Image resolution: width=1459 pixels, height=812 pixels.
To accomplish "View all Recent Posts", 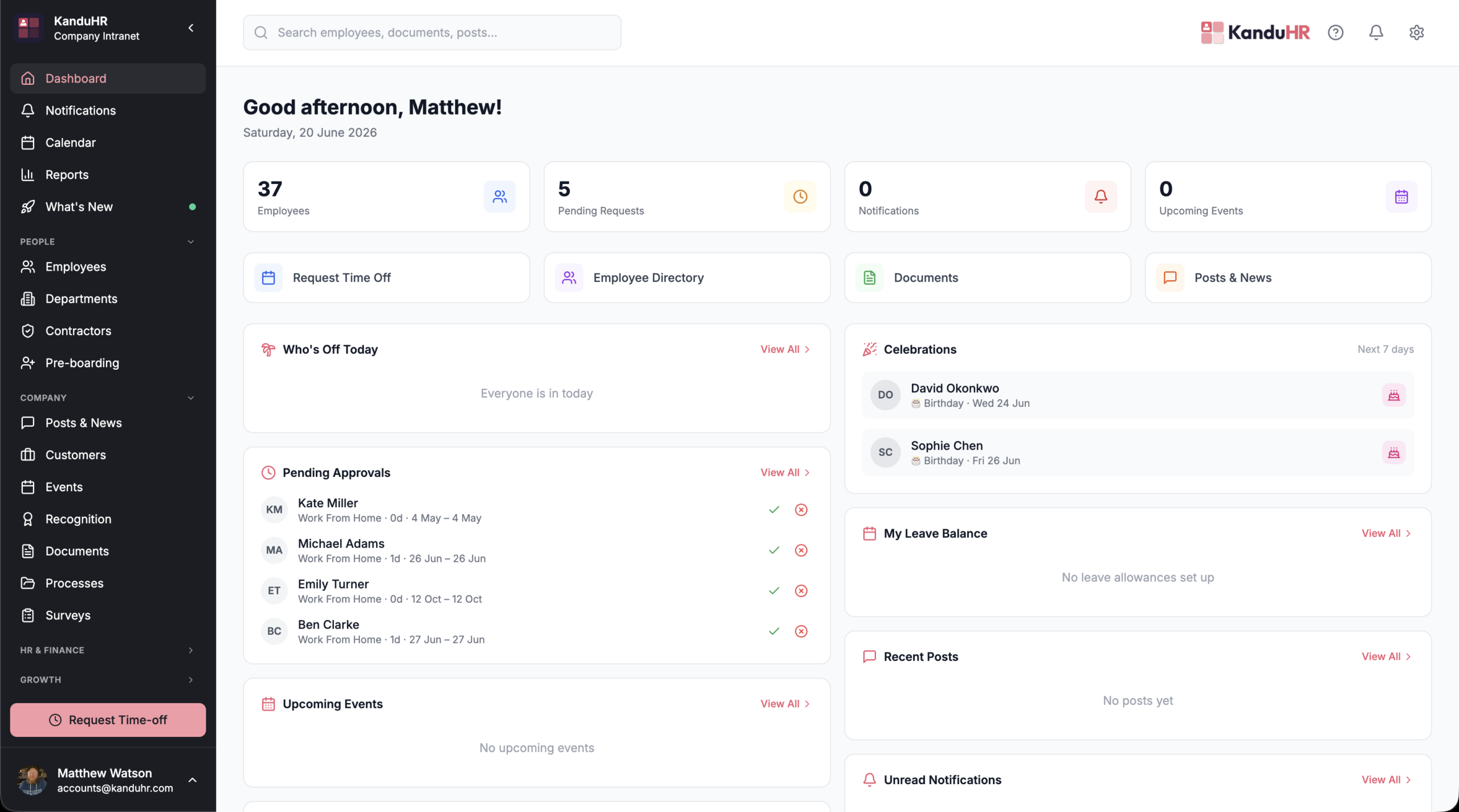I will 1386,656.
